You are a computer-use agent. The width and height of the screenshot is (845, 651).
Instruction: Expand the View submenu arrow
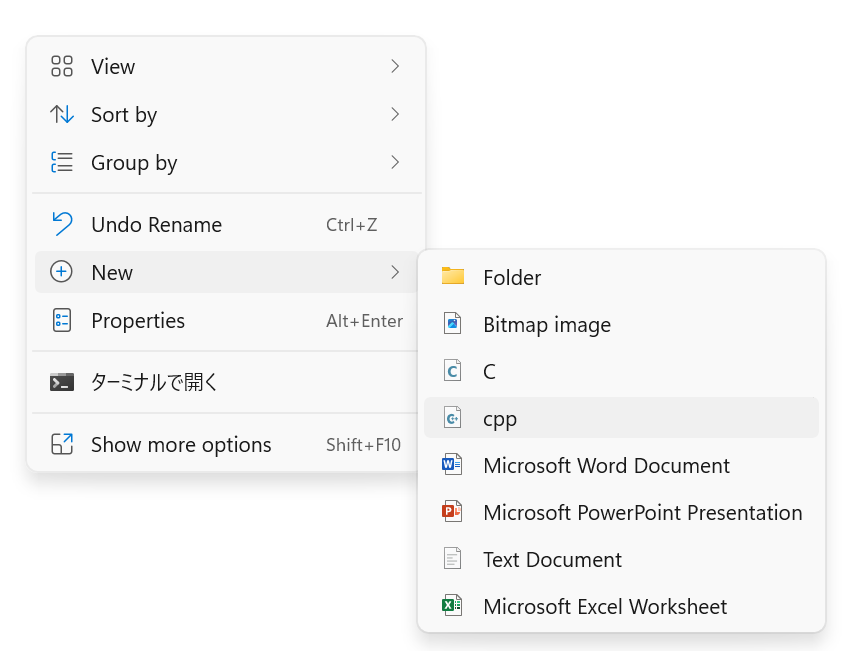click(395, 67)
